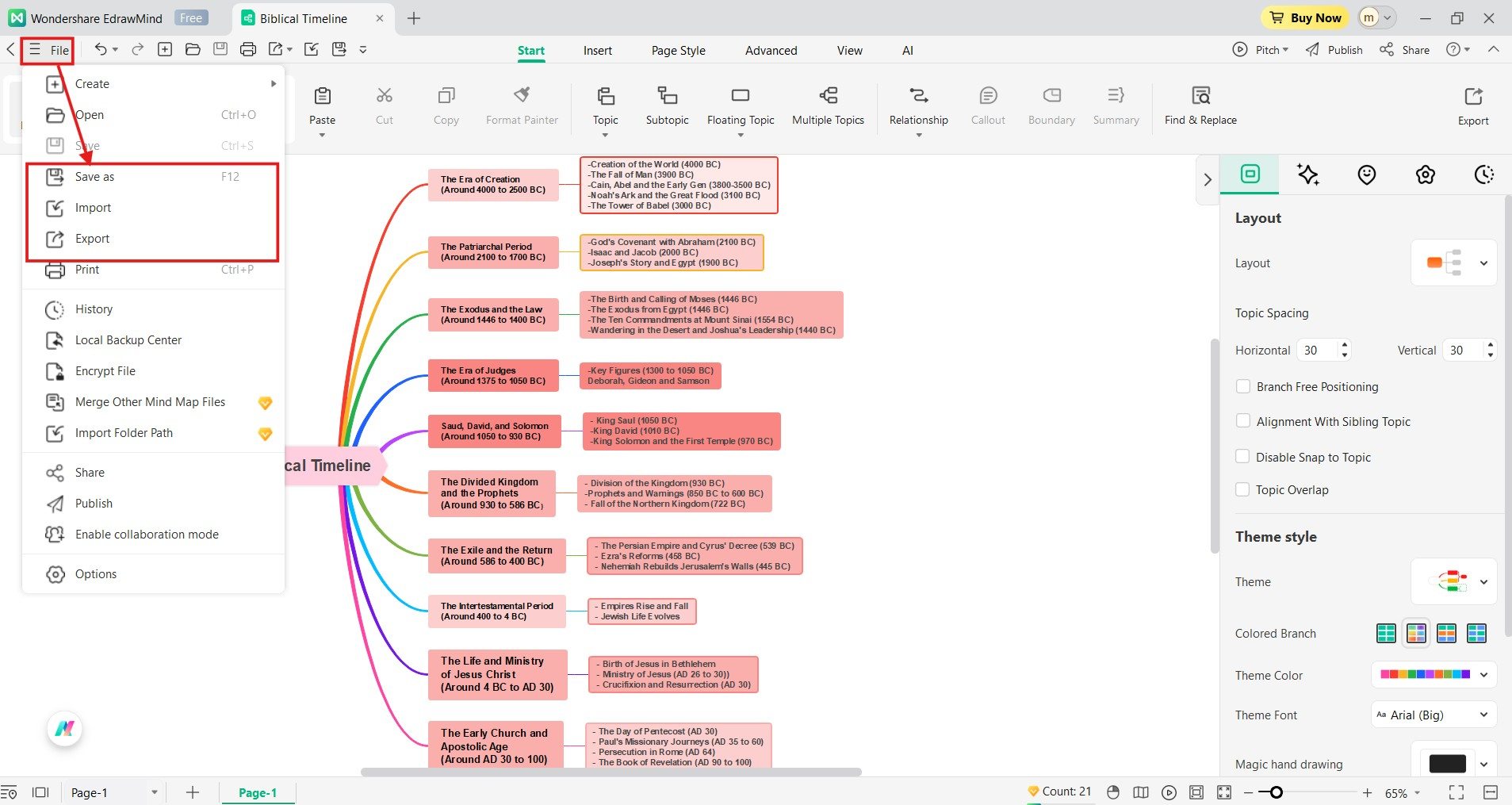Open Local Backup Center from File menu
Screen dimensions: 1512x805
tap(128, 339)
